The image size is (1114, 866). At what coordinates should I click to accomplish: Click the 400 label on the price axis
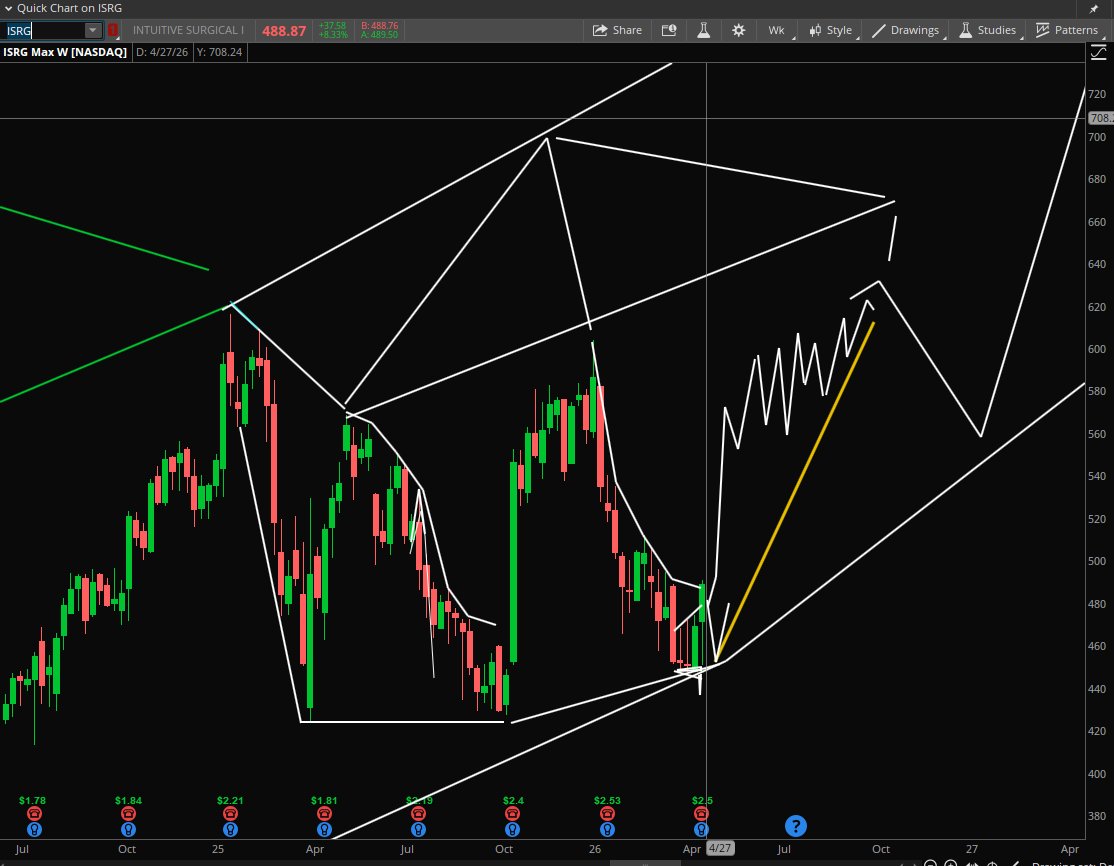click(x=1097, y=774)
